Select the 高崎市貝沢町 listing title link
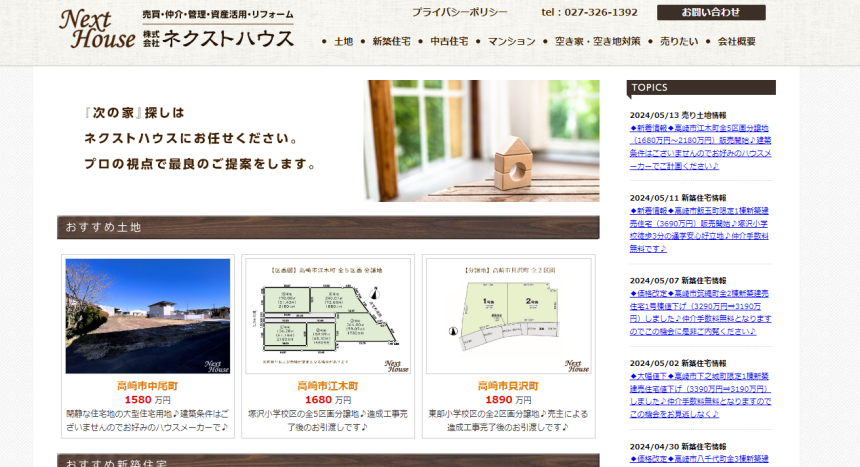The image size is (860, 467). click(508, 385)
